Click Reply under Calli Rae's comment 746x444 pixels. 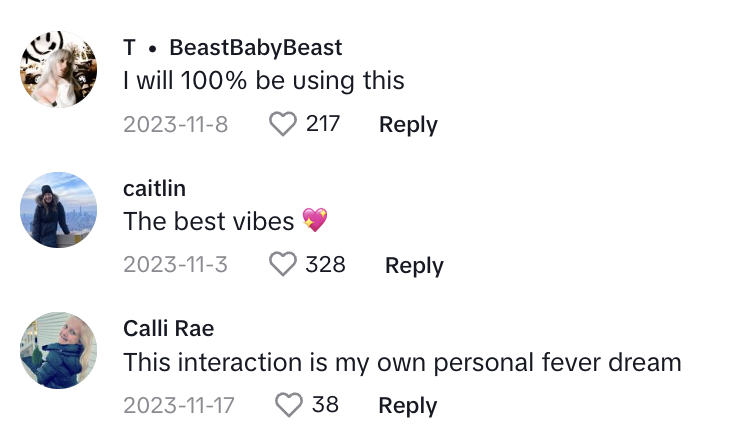pos(408,405)
